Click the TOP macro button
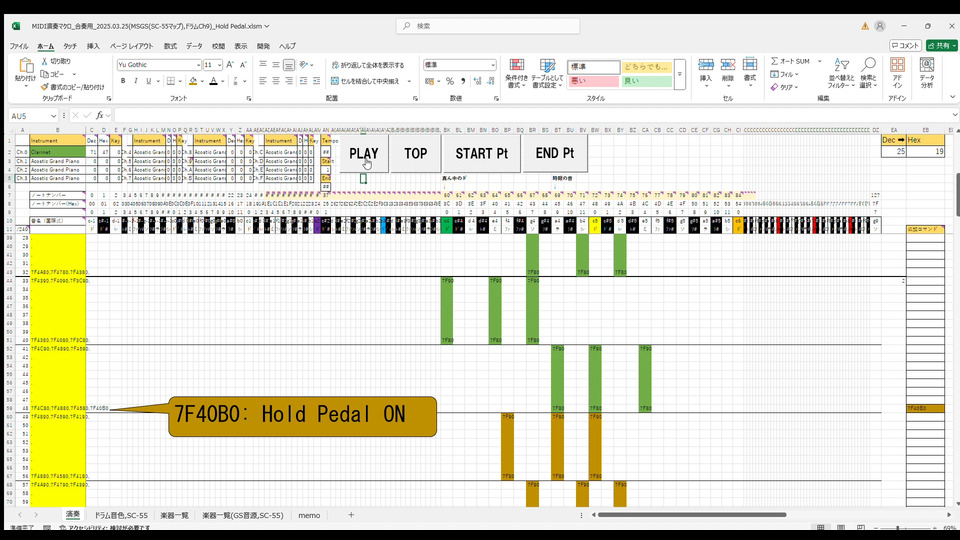The height and width of the screenshot is (540, 960). click(x=416, y=154)
